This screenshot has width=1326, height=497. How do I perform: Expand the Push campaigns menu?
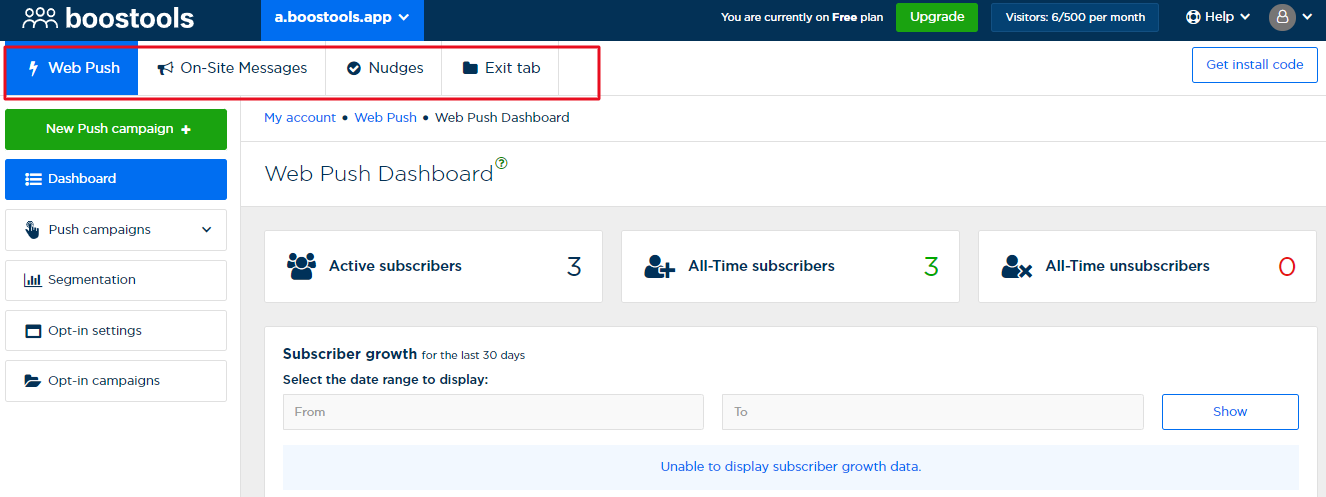[116, 230]
